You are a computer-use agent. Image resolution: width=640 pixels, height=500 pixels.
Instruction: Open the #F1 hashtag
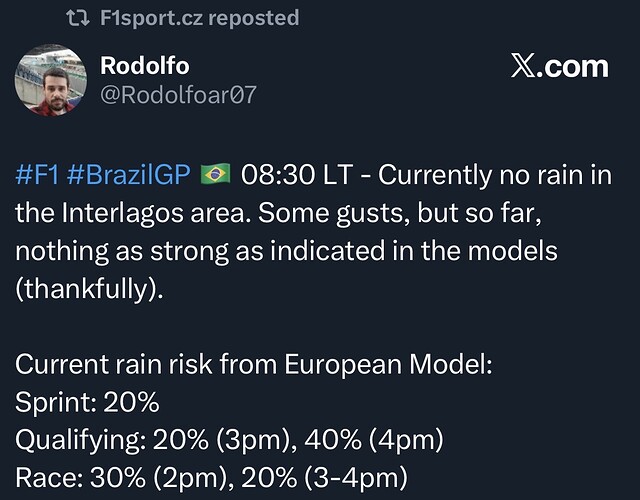point(37,174)
